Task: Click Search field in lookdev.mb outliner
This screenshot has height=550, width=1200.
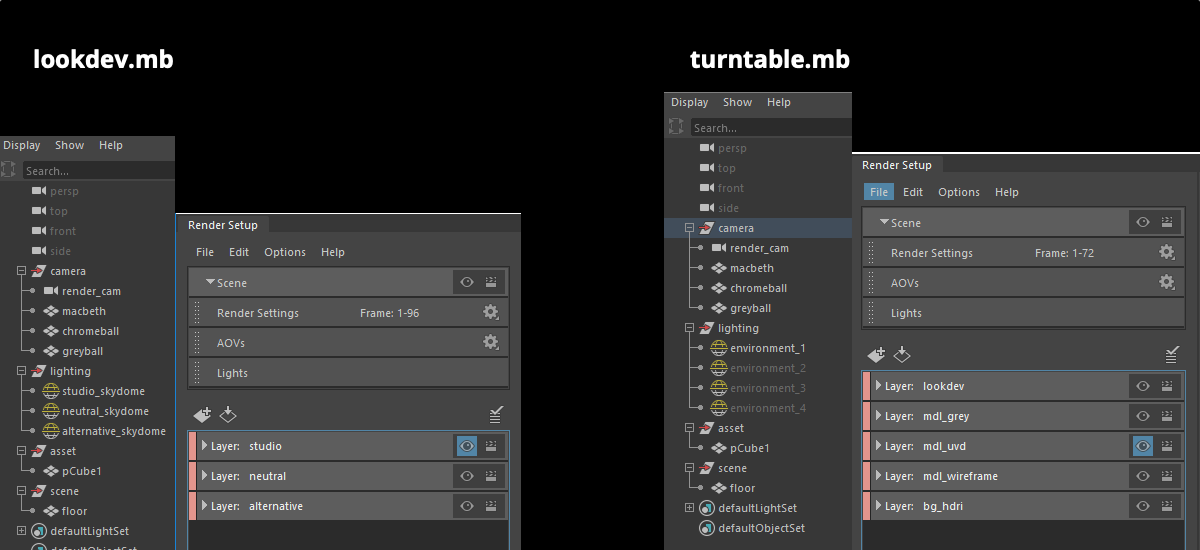Action: tap(97, 171)
